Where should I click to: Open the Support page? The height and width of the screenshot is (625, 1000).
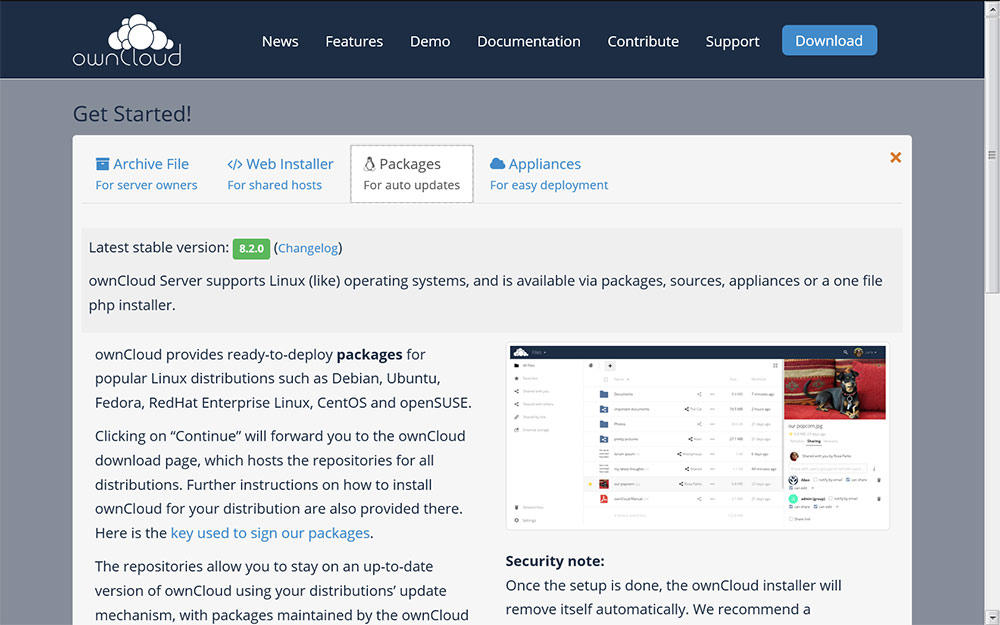pos(732,41)
